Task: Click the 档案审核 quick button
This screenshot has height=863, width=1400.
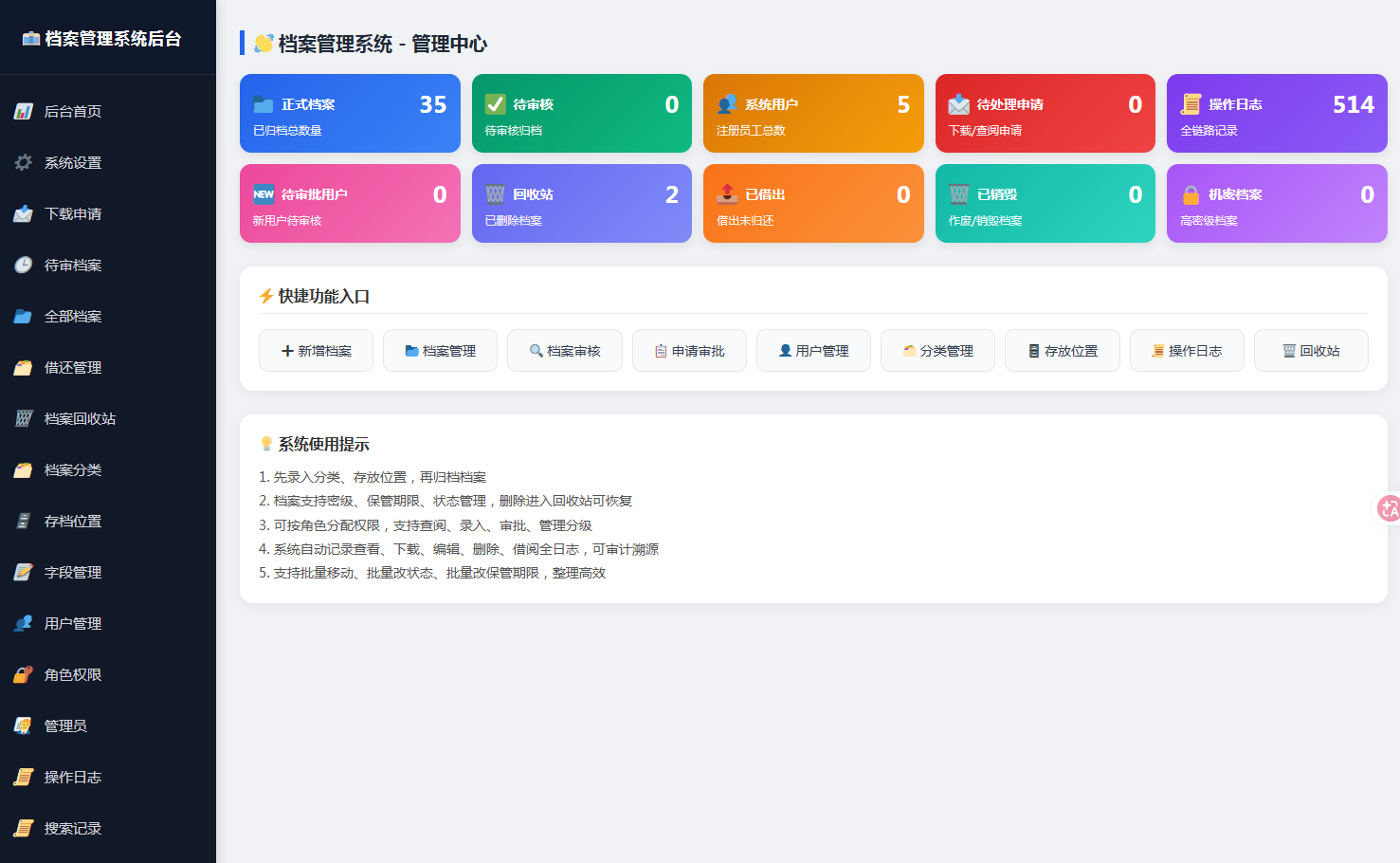Action: (x=565, y=351)
